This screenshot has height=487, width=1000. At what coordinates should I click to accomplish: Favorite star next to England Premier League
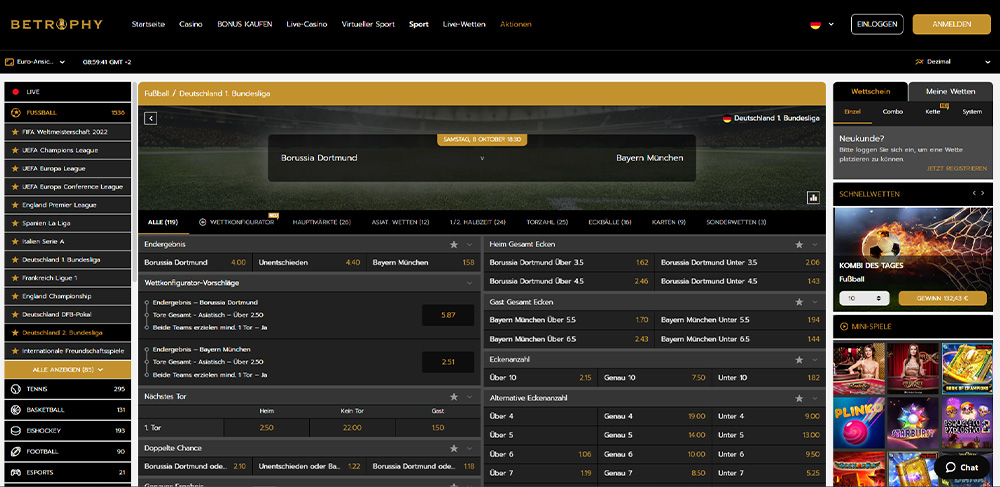(x=15, y=205)
